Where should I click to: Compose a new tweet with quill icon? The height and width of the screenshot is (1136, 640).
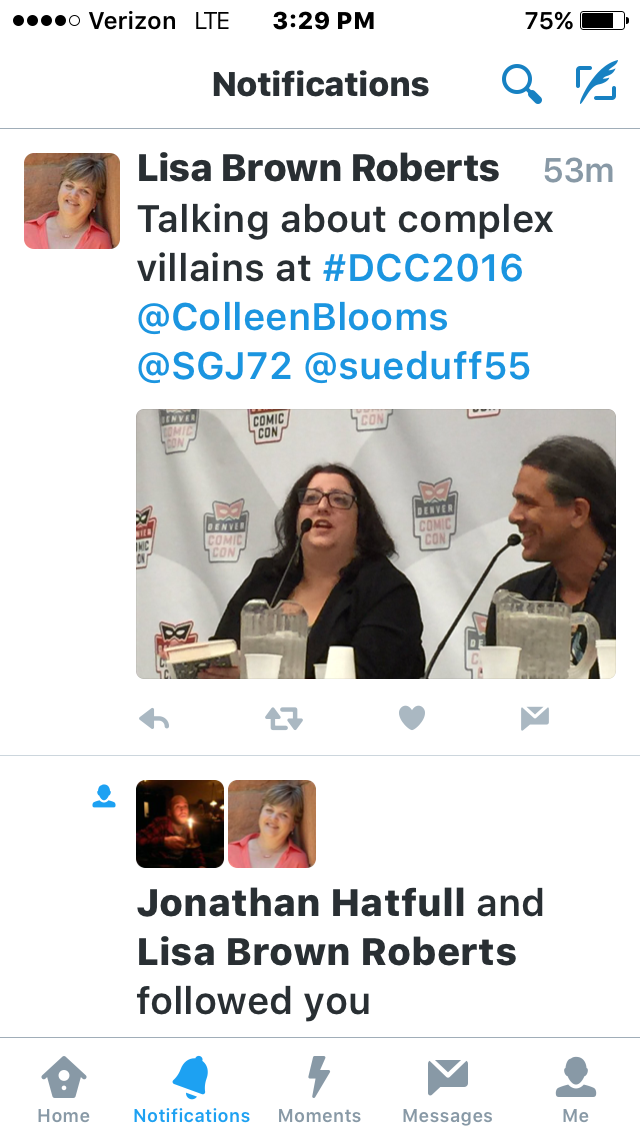coord(597,81)
